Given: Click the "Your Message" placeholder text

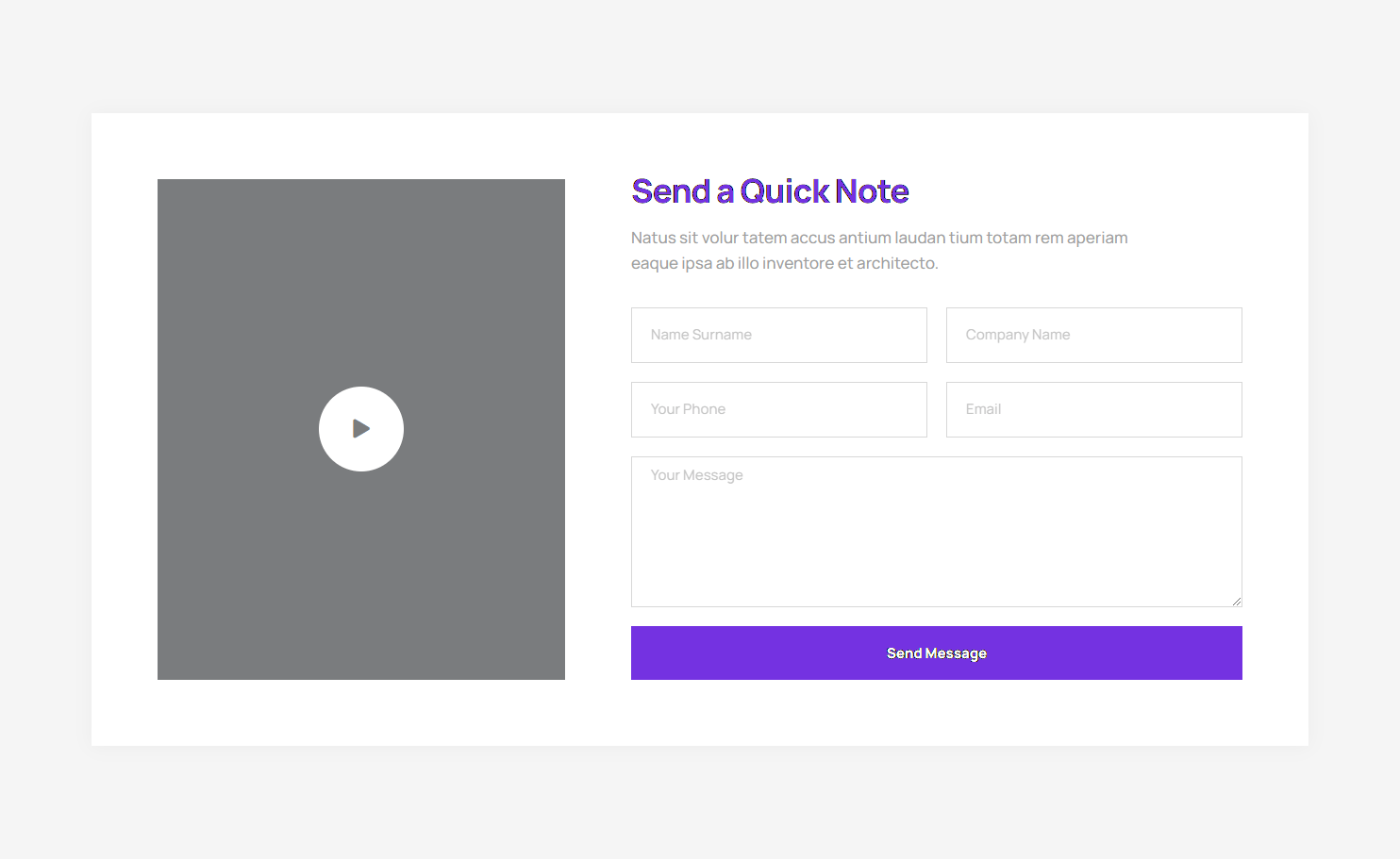Looking at the screenshot, I should point(697,475).
